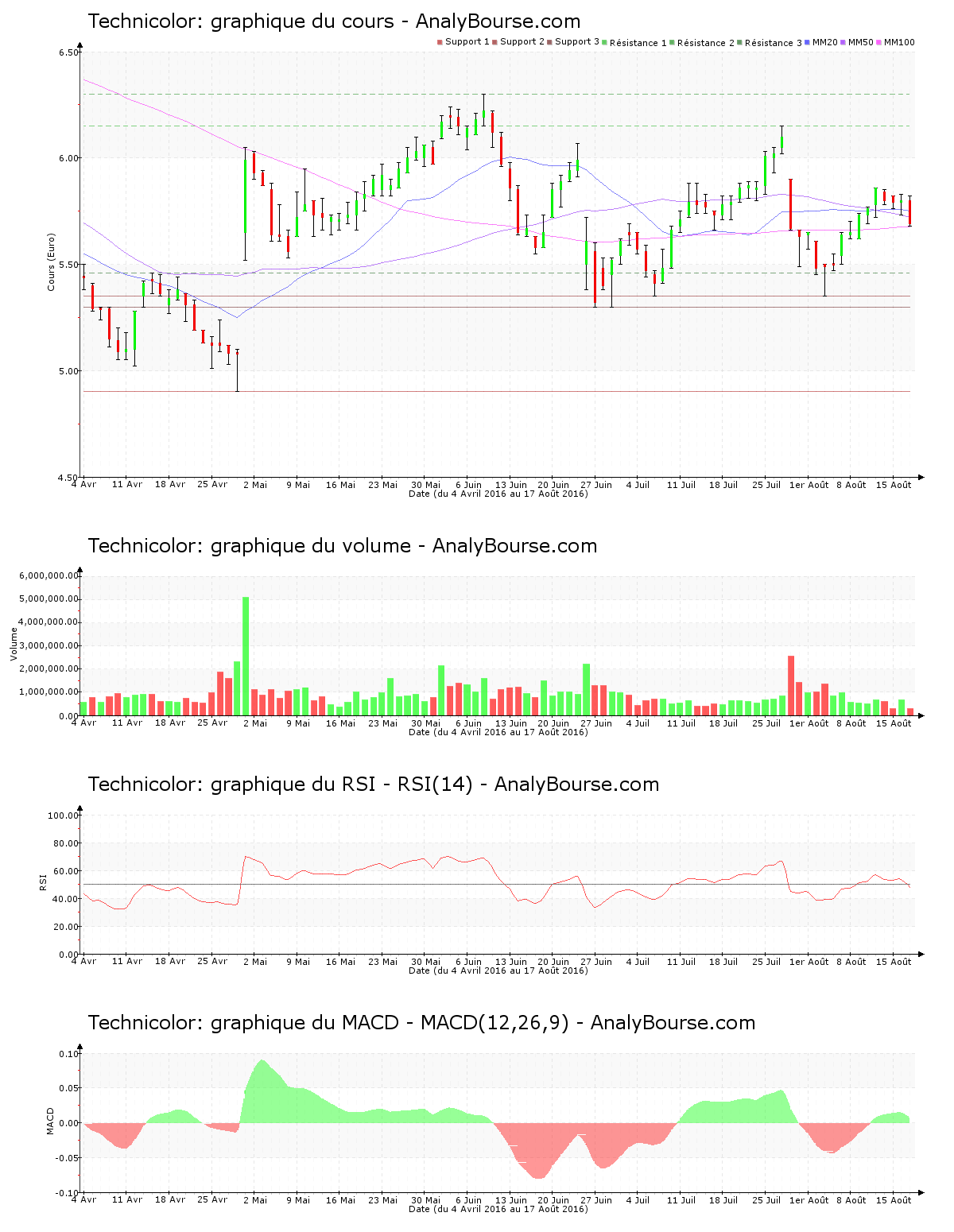
Task: Click the 1,000,000.00 volume axis value
Action: pyautogui.click(x=50, y=692)
